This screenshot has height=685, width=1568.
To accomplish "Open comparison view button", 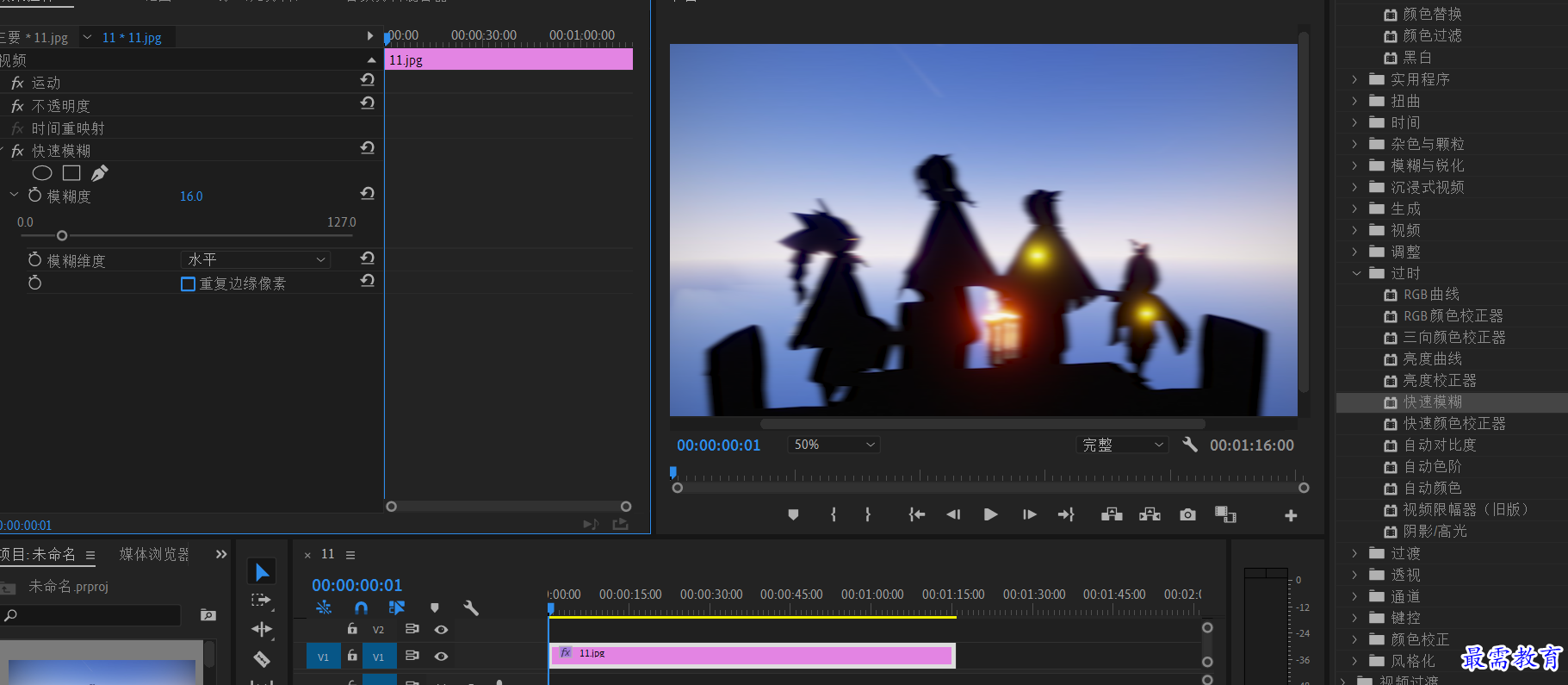I will 1225,514.
